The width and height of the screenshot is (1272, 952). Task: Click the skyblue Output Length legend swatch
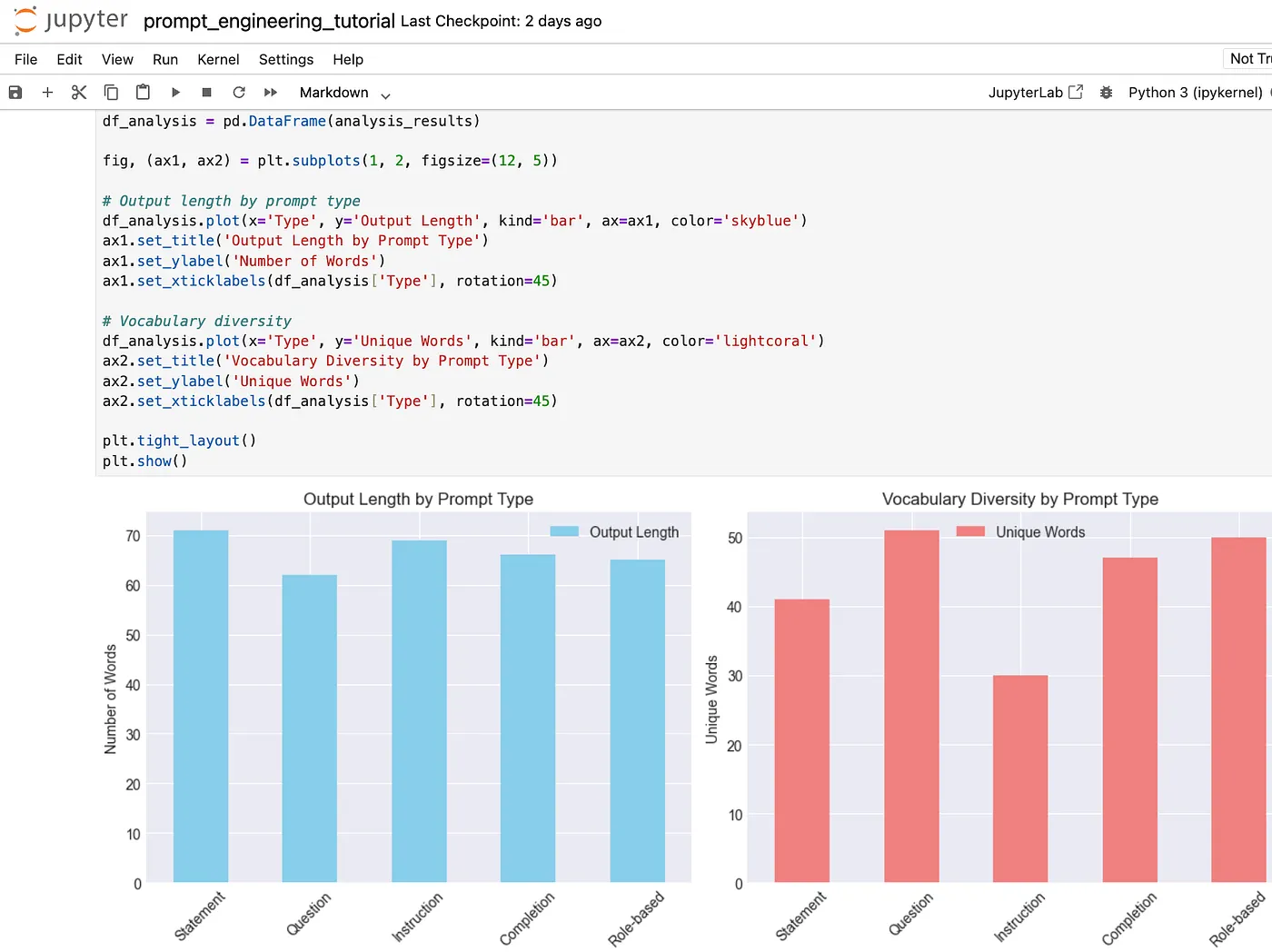[564, 531]
